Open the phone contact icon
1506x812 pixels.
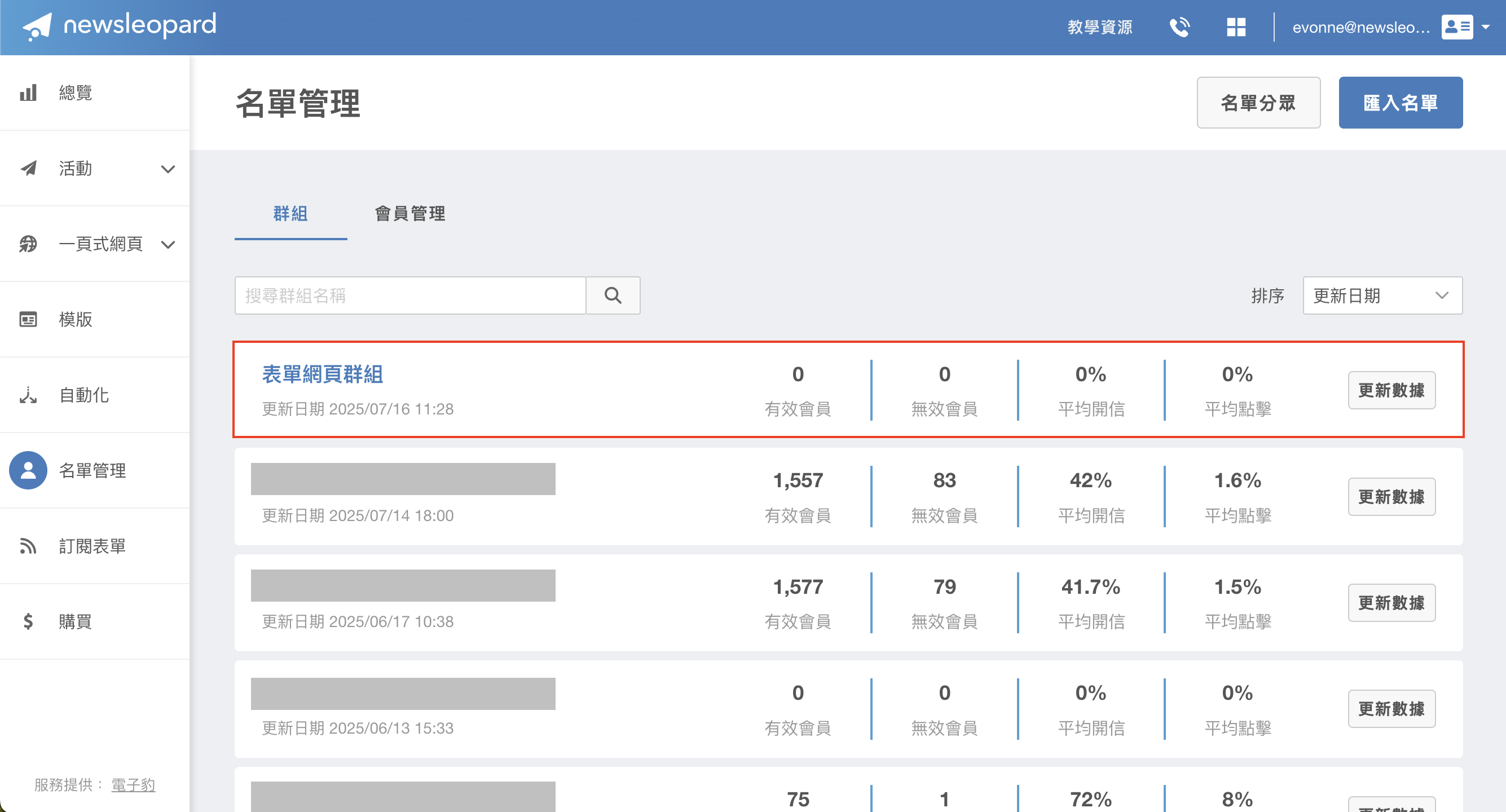coord(1179,27)
